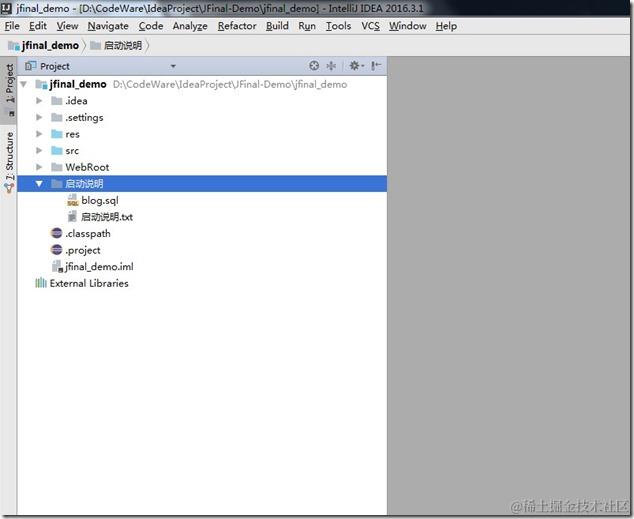Screen dimensions: 634x519
Task: Select the External Libraries label
Action: [x=89, y=283]
